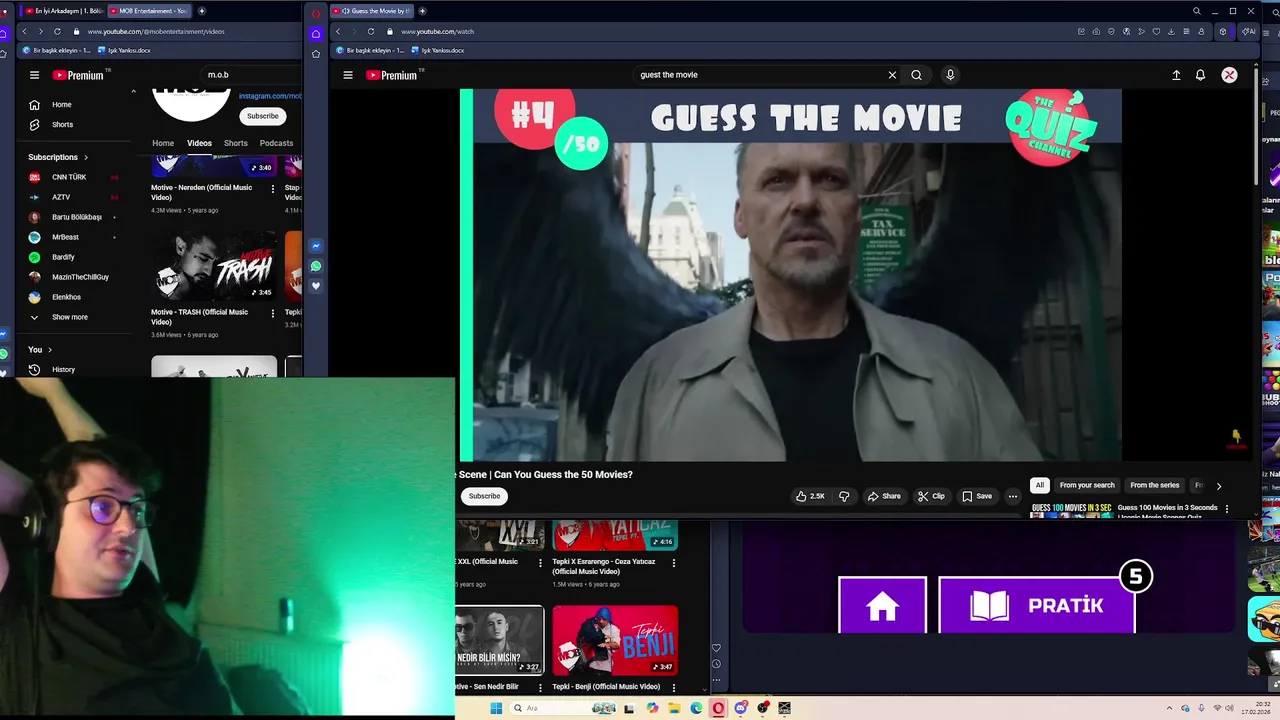Open Opera Aria AI button
This screenshot has width=1280, height=720.
[1248, 31]
